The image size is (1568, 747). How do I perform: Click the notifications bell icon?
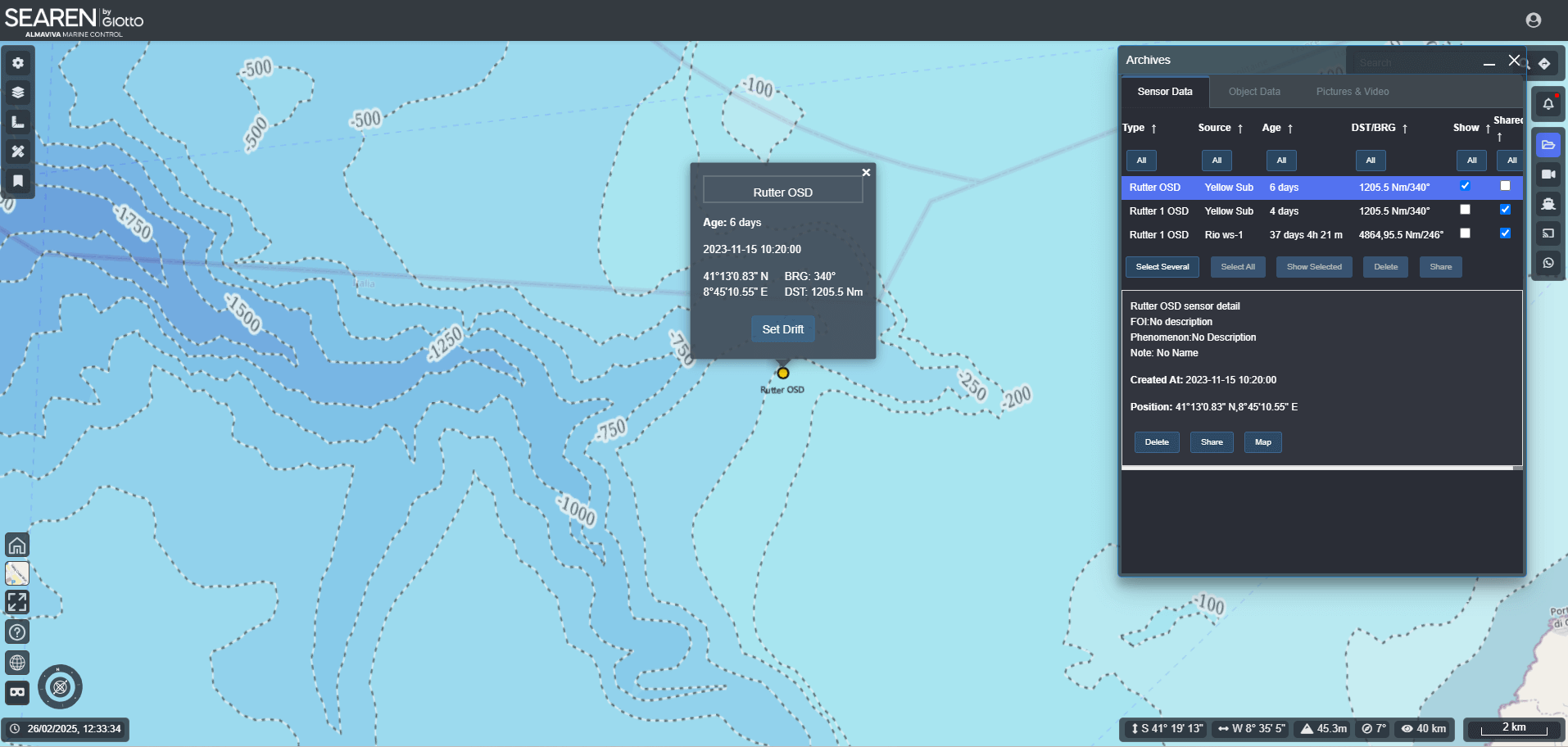1548,104
